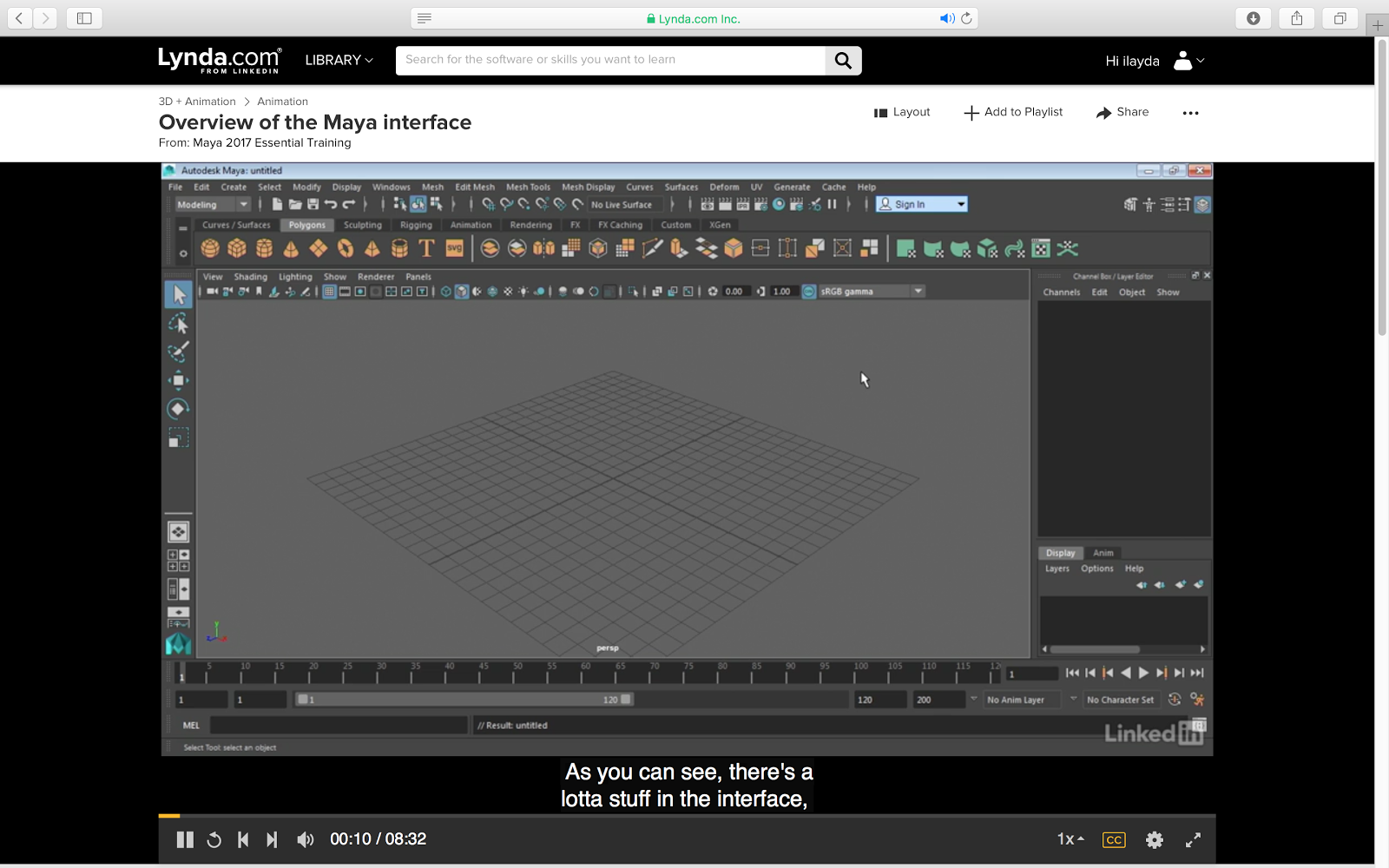This screenshot has height=868, width=1389.
Task: Click the polygon torus shelf icon in Maya
Action: (x=346, y=249)
